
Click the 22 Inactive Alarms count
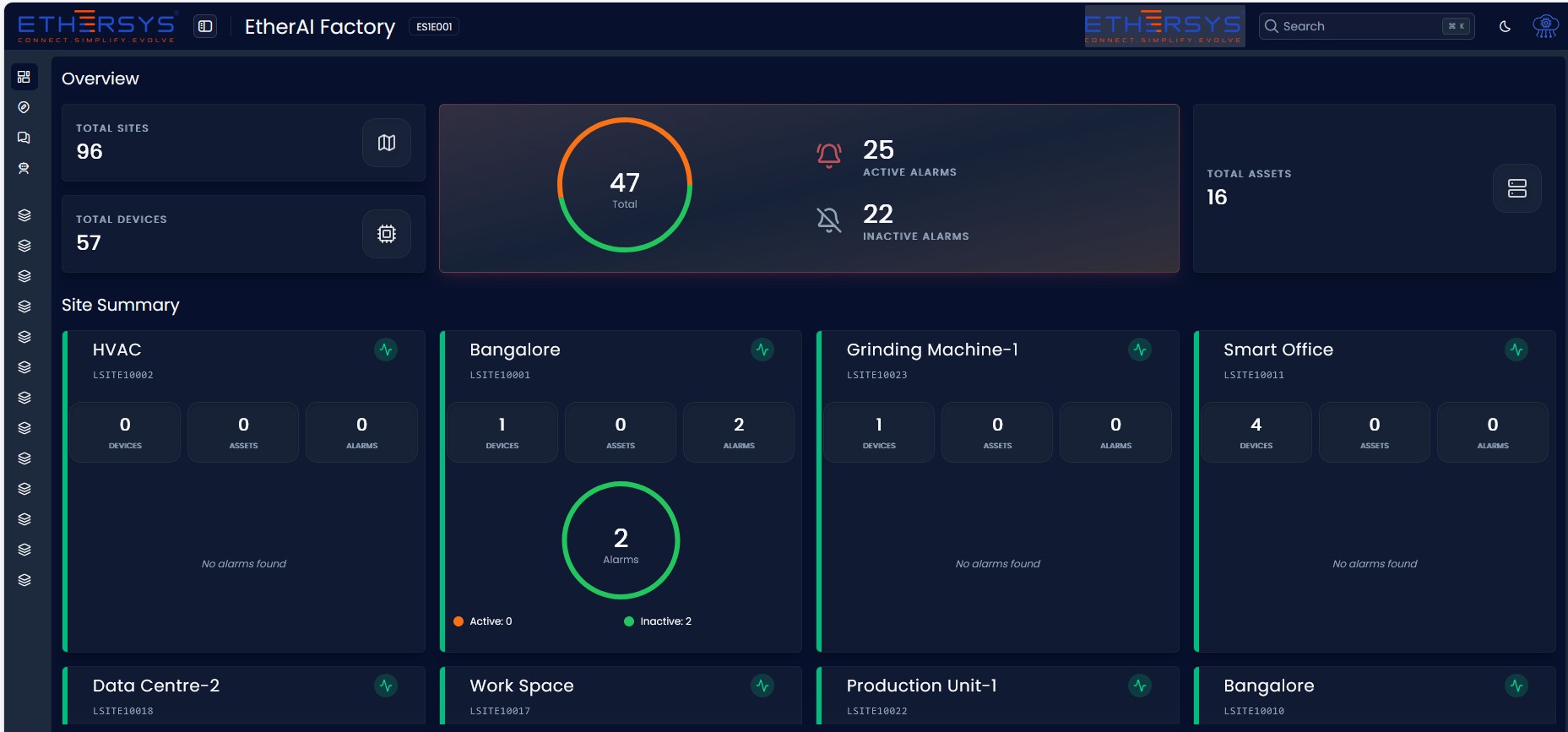[x=878, y=214]
